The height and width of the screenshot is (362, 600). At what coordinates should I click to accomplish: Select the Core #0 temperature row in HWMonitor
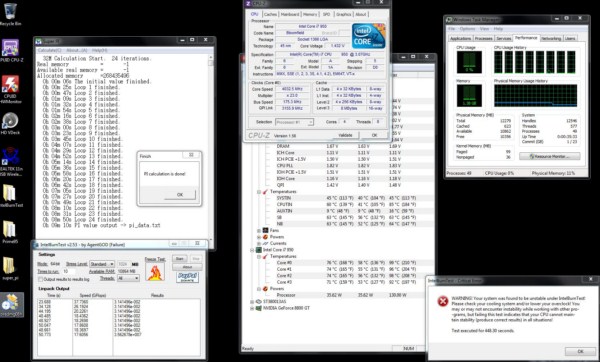tap(347, 263)
